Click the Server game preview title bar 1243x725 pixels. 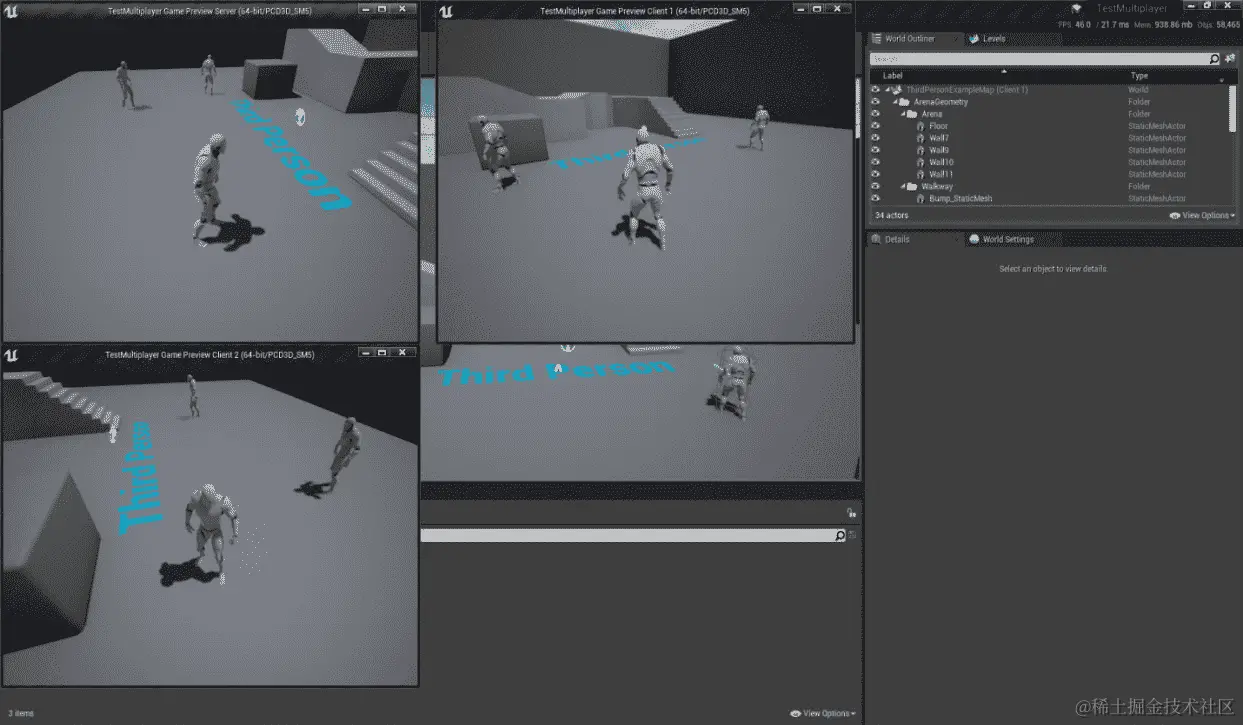(209, 10)
